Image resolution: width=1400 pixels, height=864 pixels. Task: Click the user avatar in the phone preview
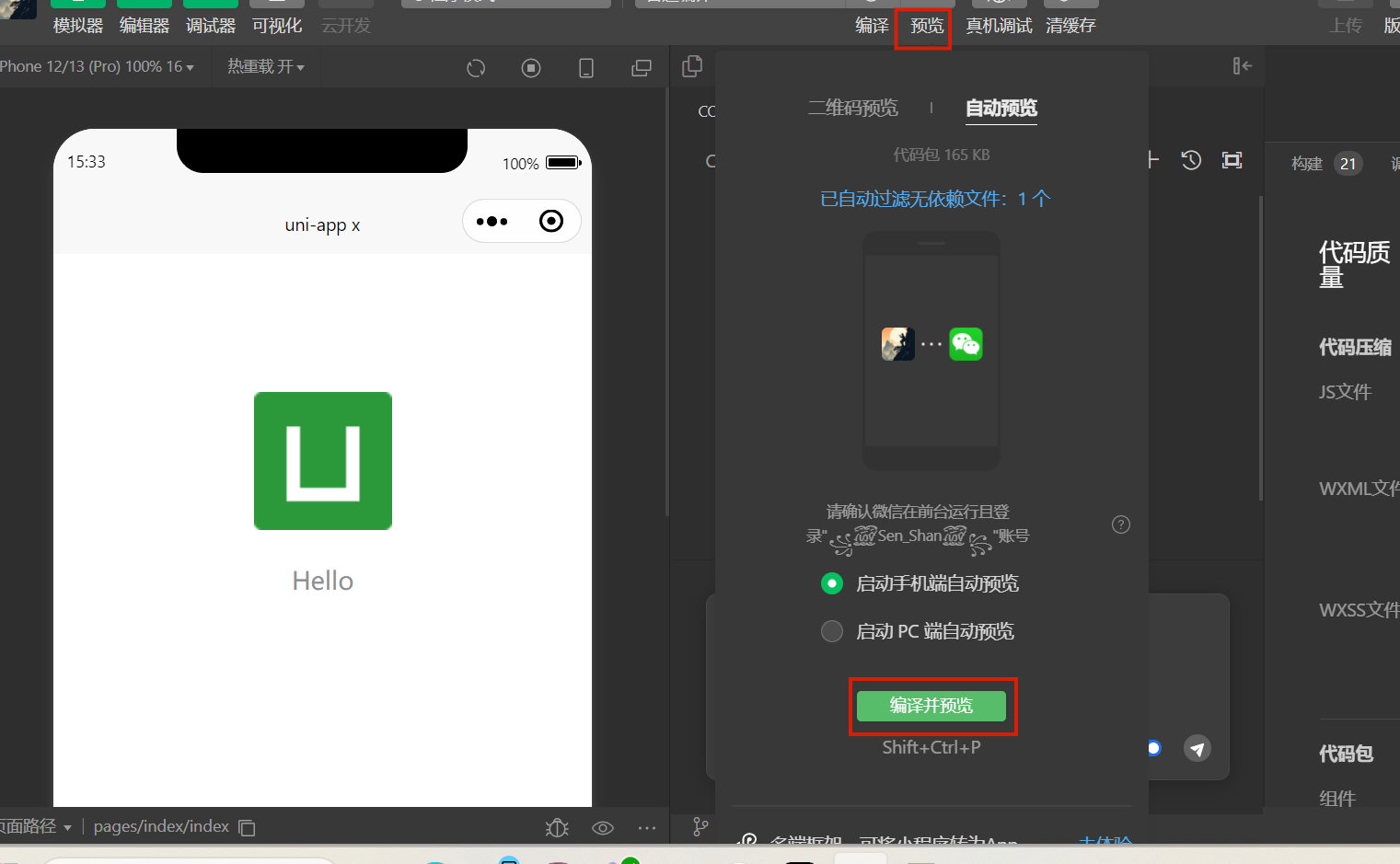[x=898, y=344]
